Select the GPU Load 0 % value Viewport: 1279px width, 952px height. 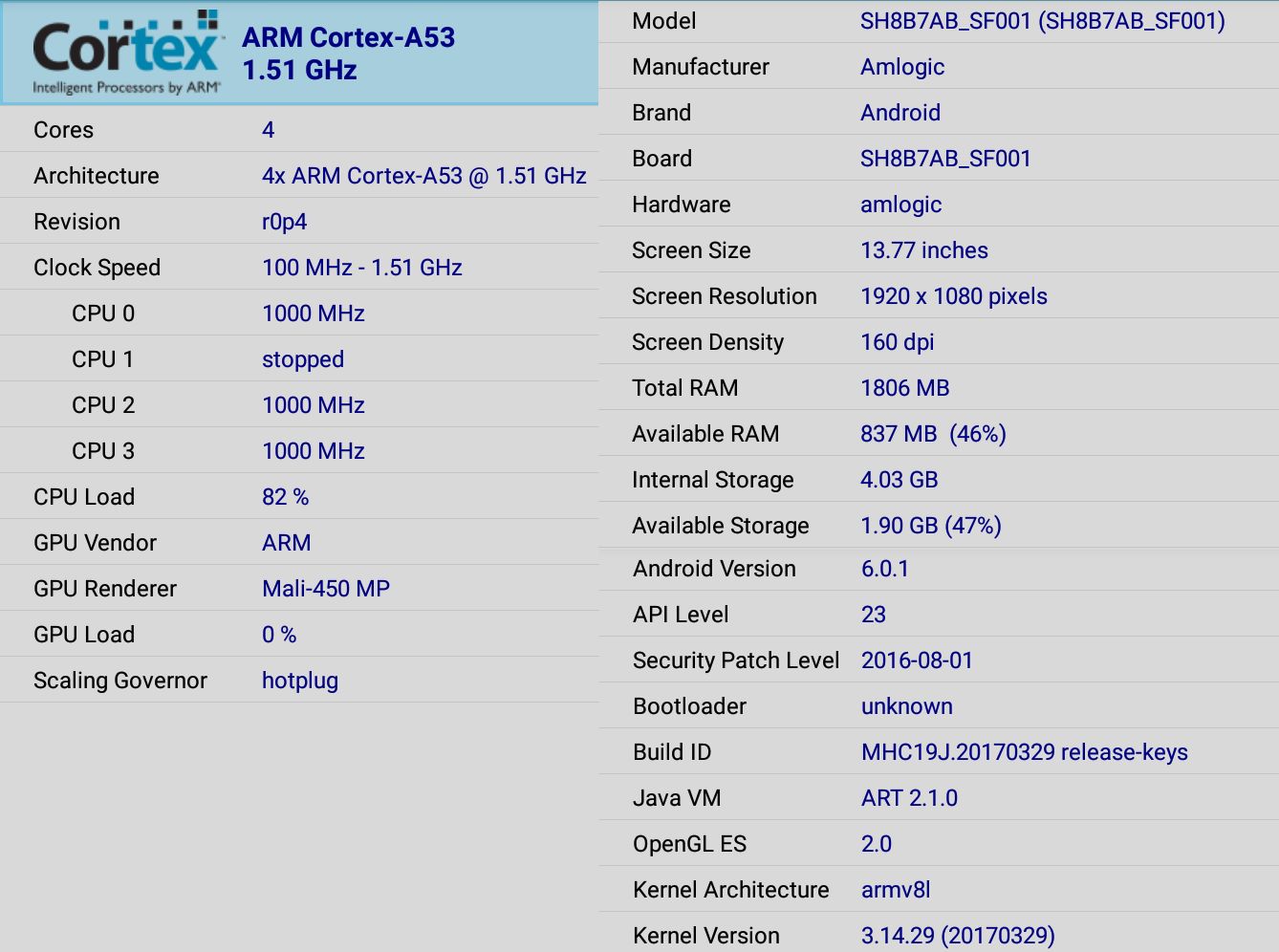tap(279, 635)
